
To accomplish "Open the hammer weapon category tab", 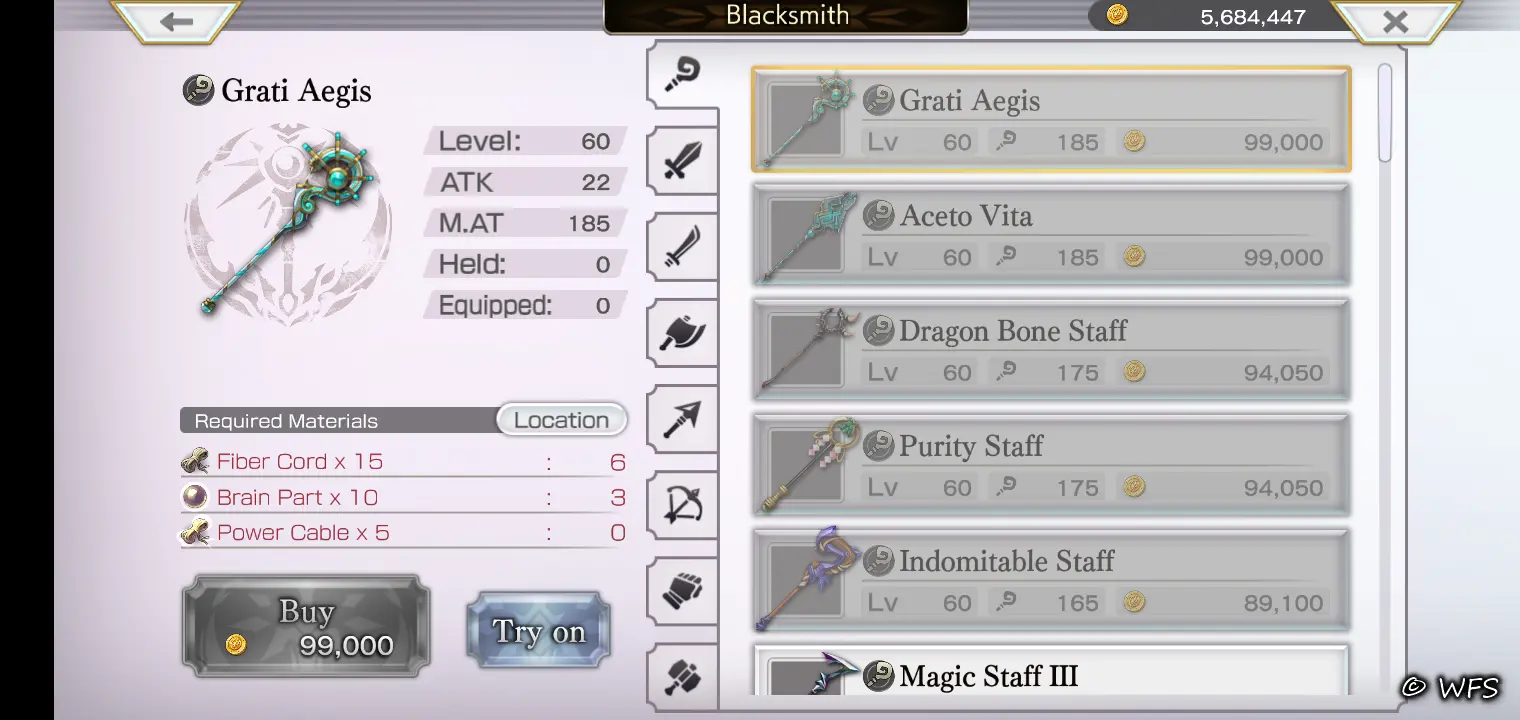I will [x=682, y=677].
